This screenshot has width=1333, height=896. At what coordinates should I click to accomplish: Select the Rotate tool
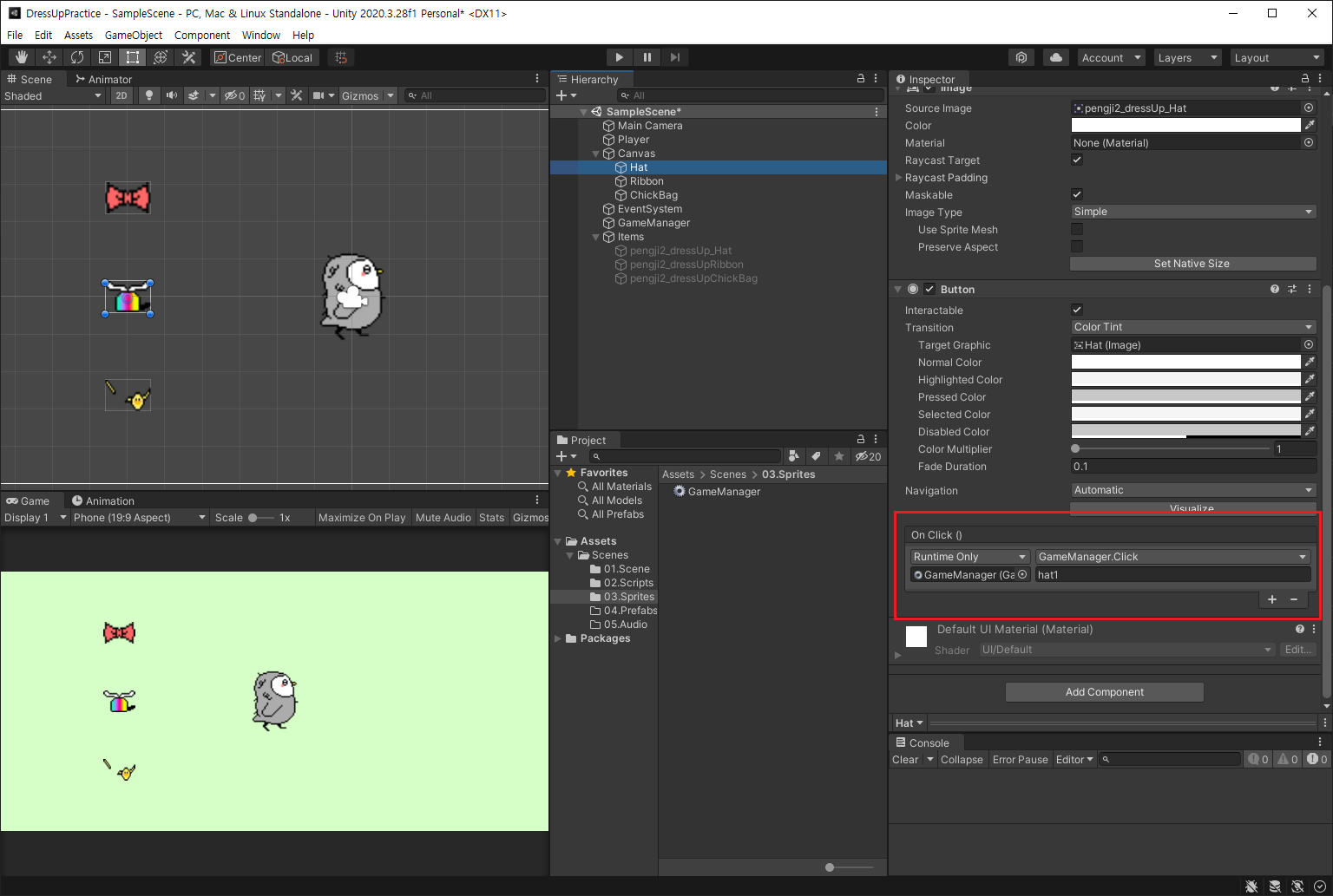click(x=77, y=57)
